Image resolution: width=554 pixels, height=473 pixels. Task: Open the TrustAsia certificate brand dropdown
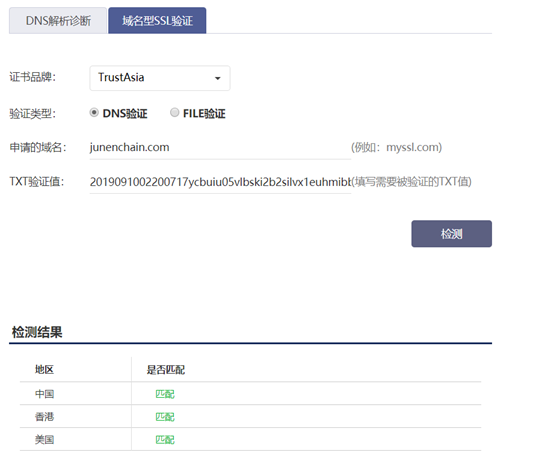(x=160, y=78)
